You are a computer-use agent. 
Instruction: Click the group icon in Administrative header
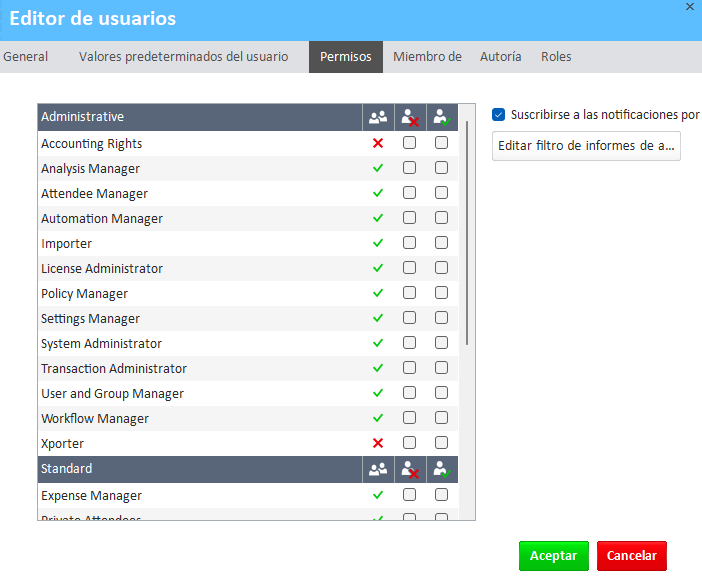[378, 117]
